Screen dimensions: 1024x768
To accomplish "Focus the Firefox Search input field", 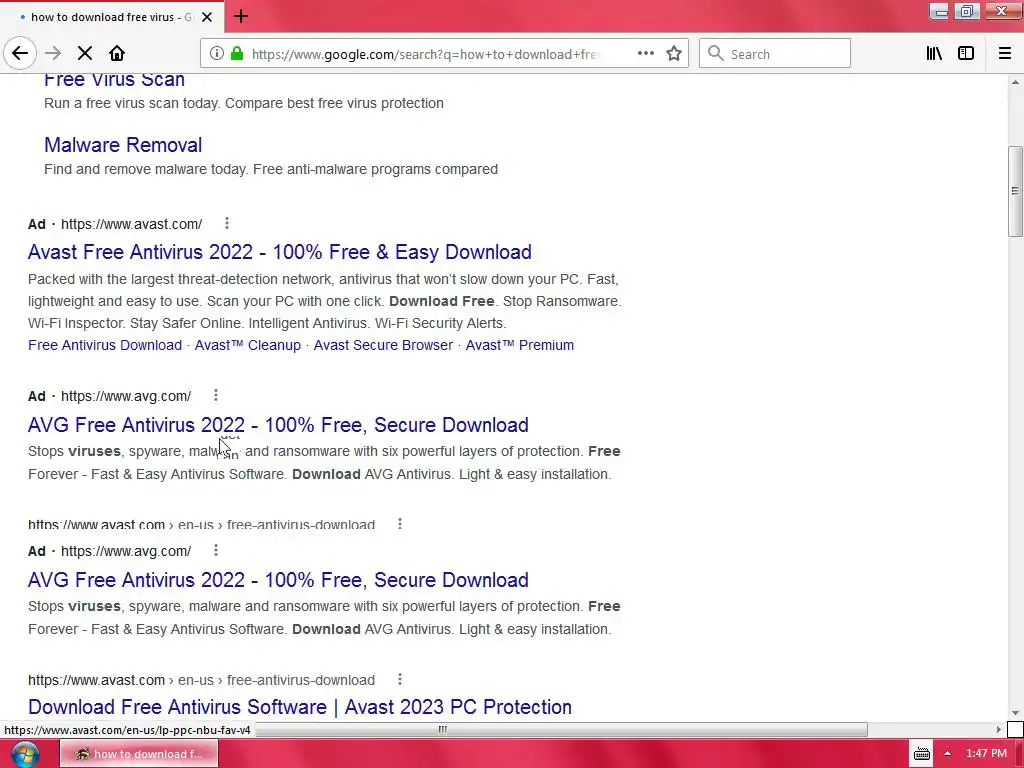I will tap(775, 54).
